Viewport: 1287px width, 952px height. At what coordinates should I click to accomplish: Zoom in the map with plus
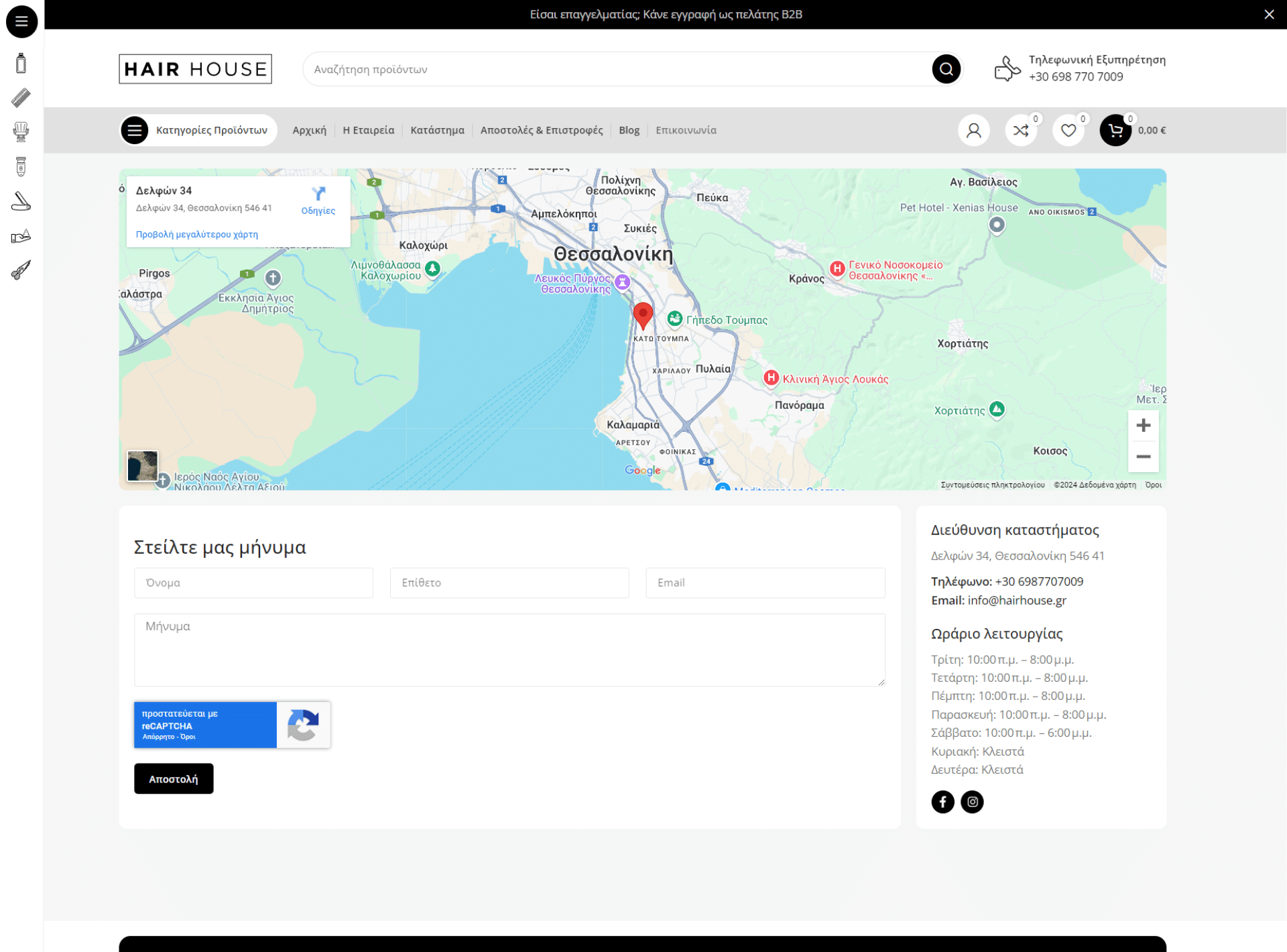click(x=1144, y=425)
